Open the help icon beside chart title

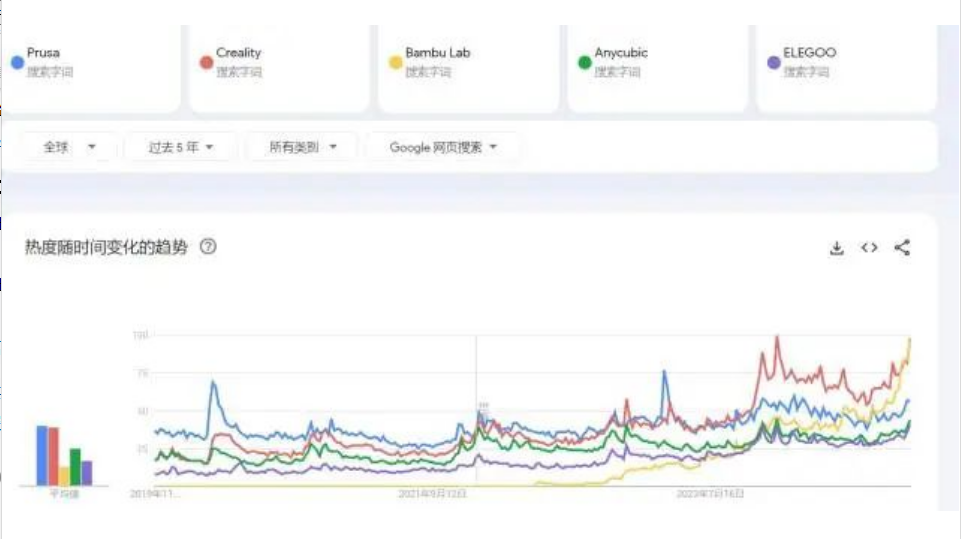point(208,247)
